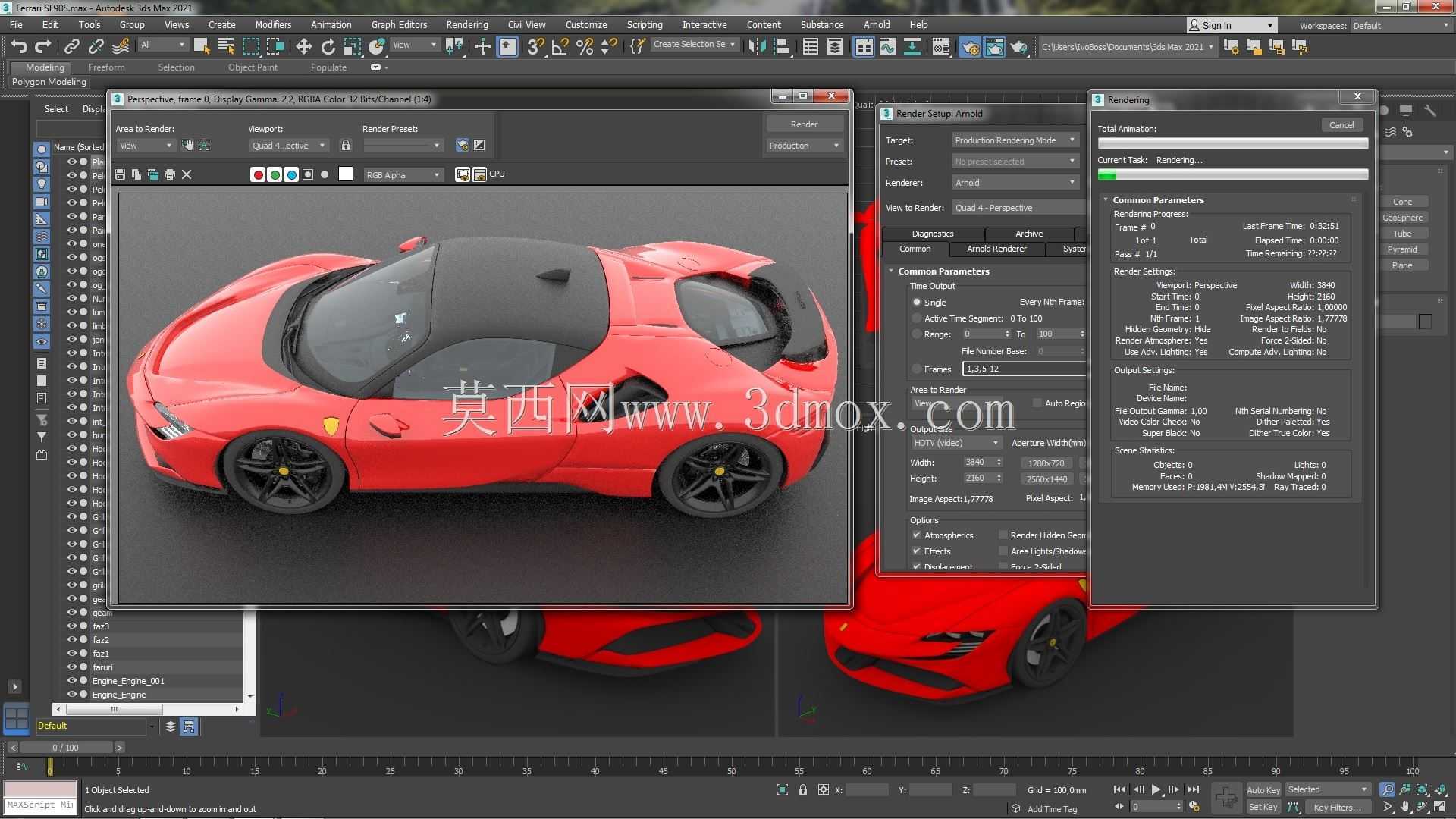Screen dimensions: 1456x819
Task: Toggle the viewport lock icon in render window
Action: 346,145
